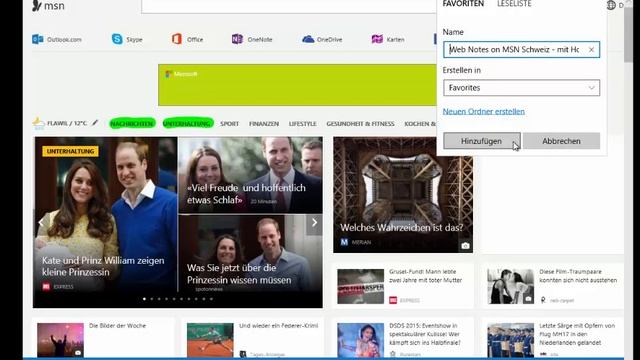Click the Federer-Krimi tennis court thumbnail
The width and height of the screenshot is (640, 360).
pos(210,340)
